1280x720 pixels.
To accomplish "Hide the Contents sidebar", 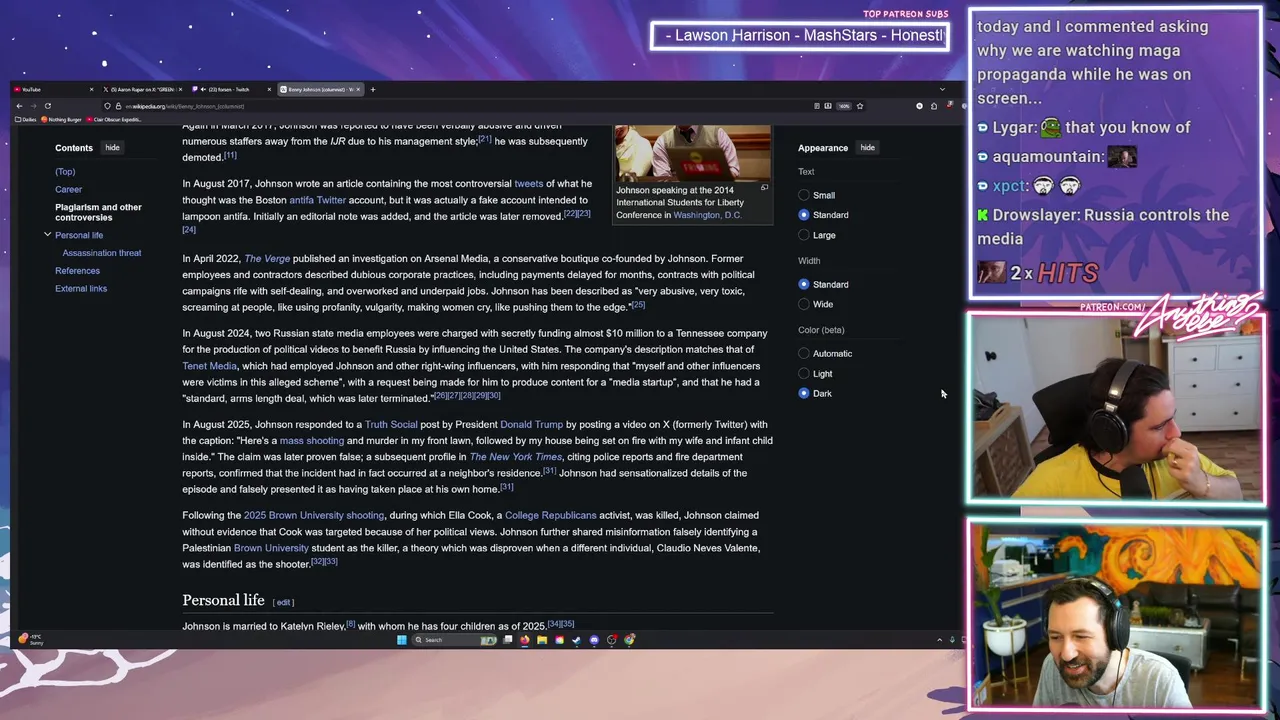I will point(112,148).
